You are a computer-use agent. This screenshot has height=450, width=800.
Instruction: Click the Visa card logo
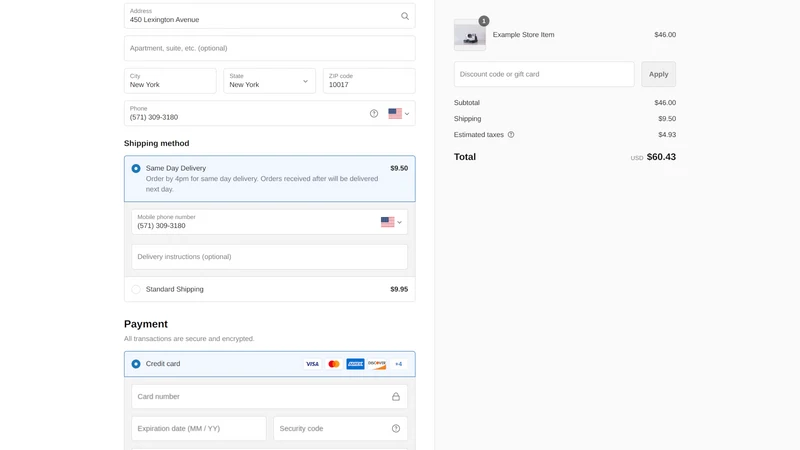click(312, 364)
